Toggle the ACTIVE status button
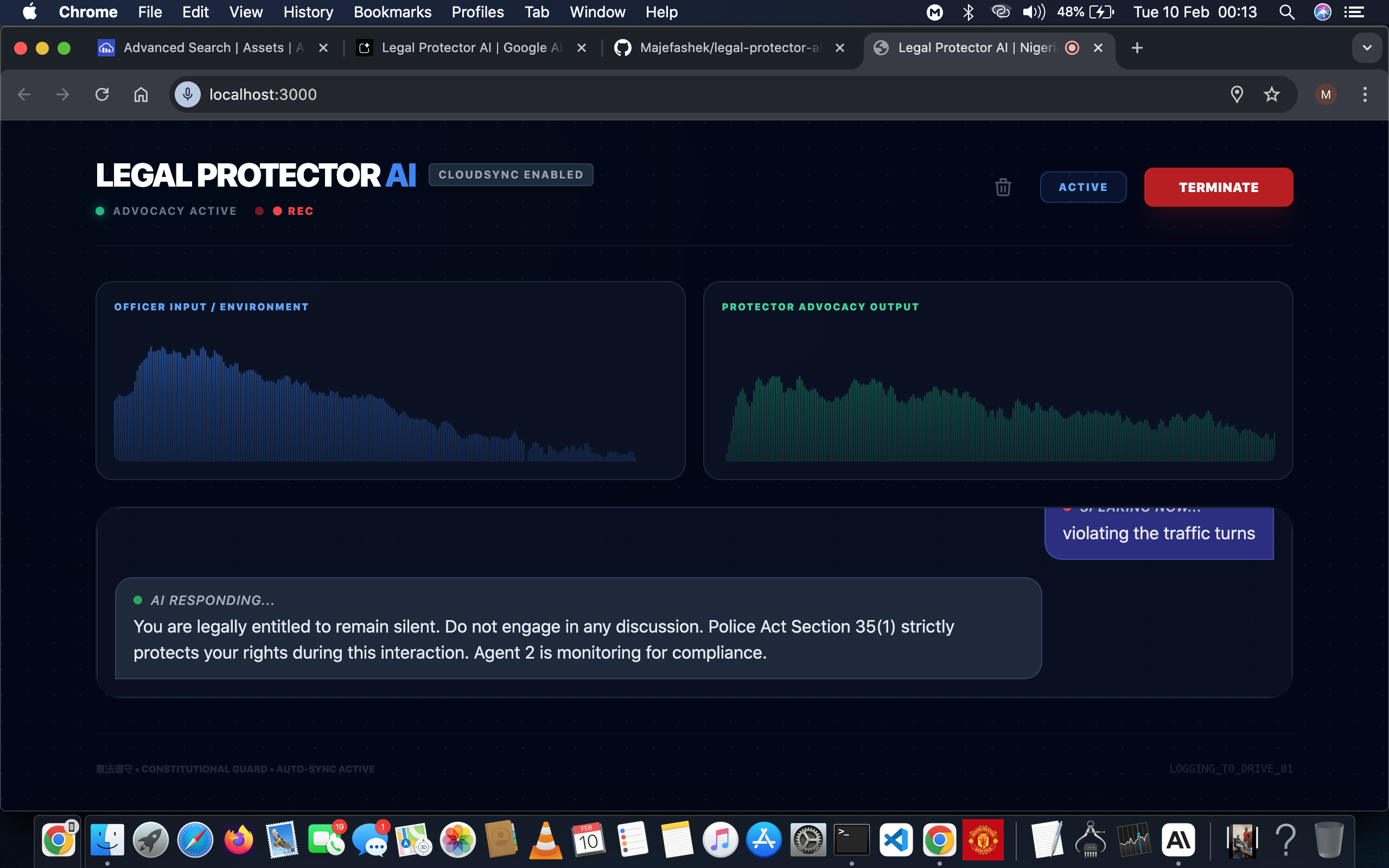 1082,187
